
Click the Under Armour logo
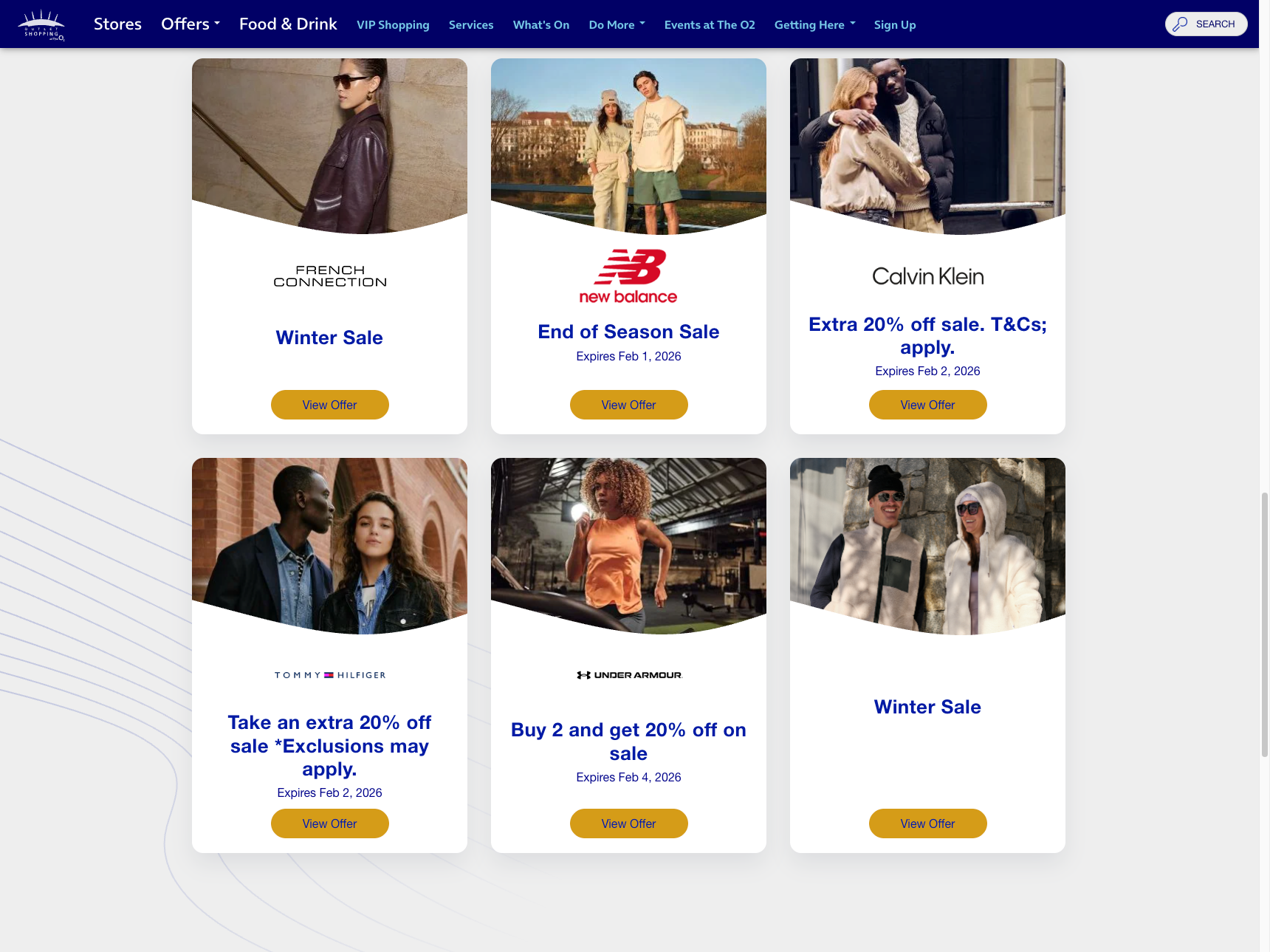[x=629, y=675]
